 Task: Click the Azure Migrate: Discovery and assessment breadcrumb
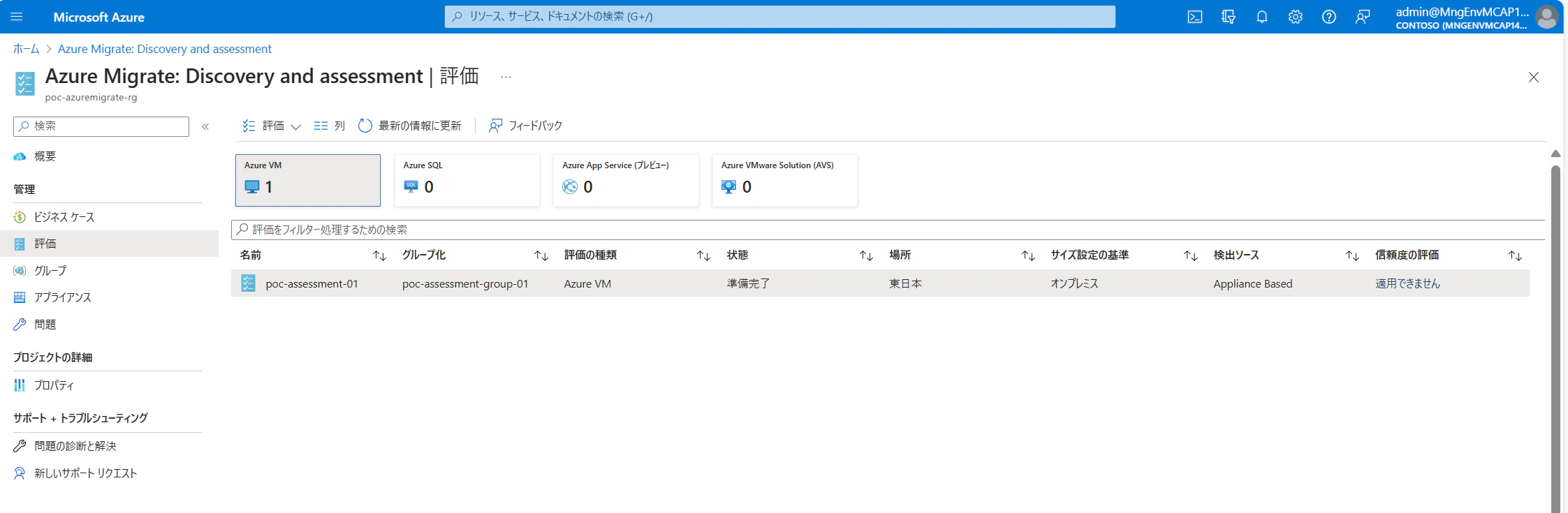click(165, 49)
